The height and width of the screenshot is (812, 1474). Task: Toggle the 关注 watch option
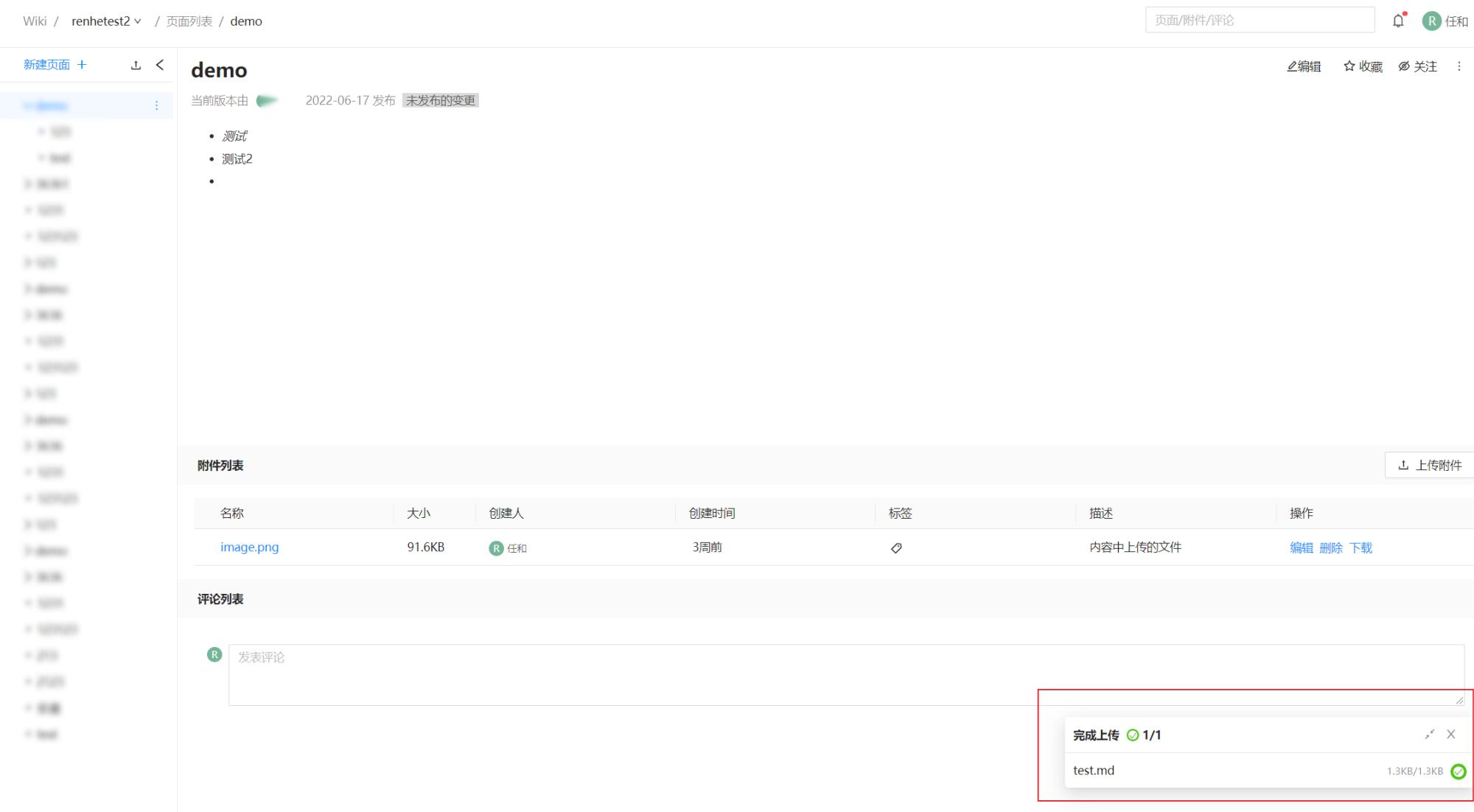[1417, 66]
